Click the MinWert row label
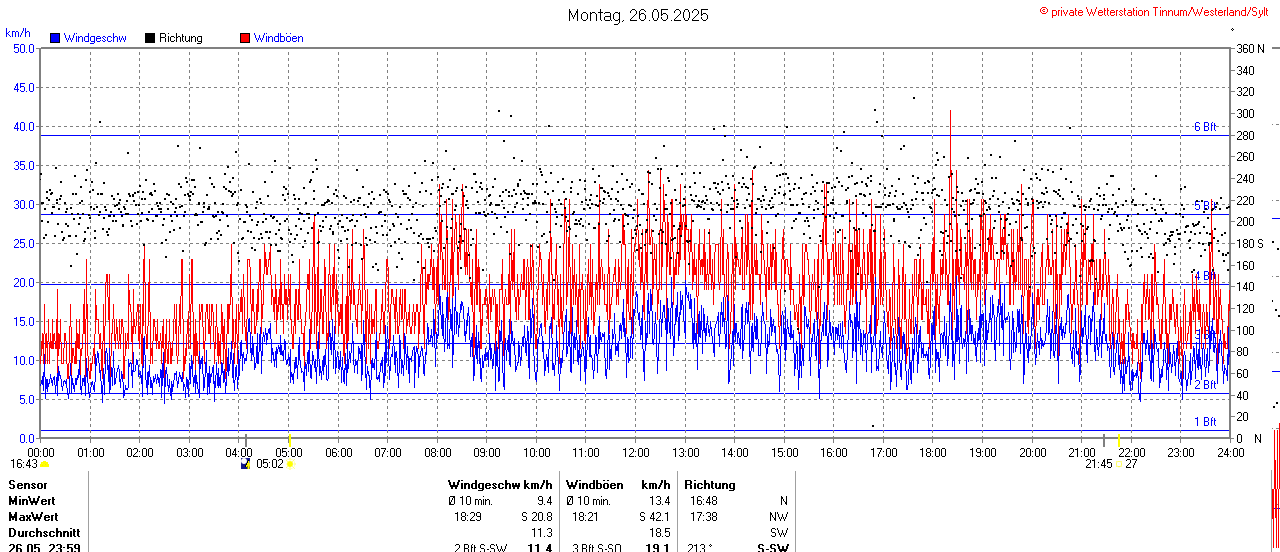This screenshot has height=552, width=1280. click(x=32, y=500)
